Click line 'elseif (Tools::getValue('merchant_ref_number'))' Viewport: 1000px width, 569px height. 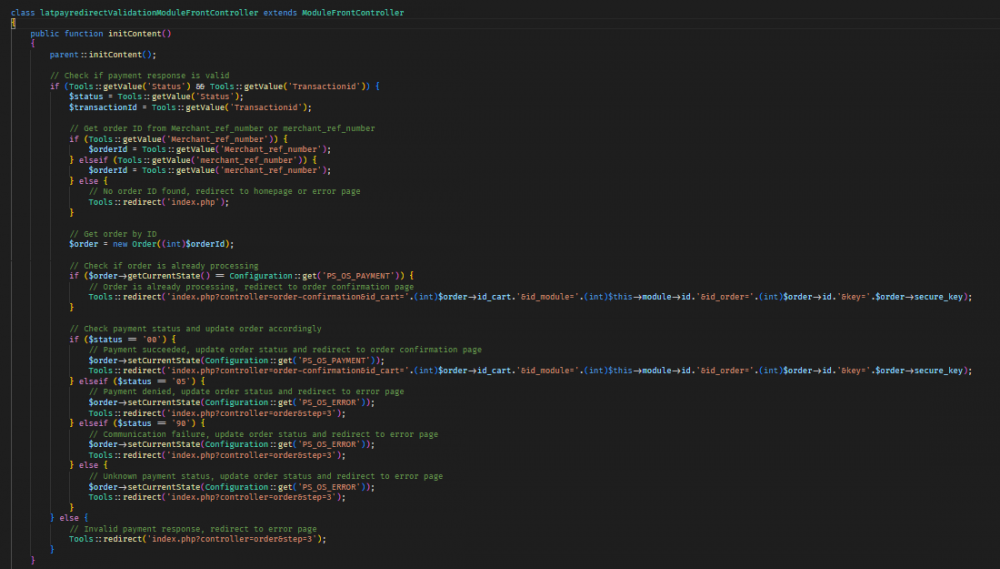(193, 160)
